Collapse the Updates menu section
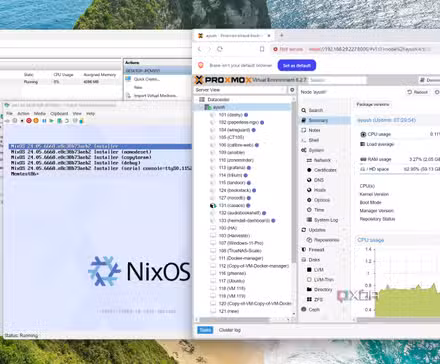The width and height of the screenshot is (440, 364). pos(344,230)
